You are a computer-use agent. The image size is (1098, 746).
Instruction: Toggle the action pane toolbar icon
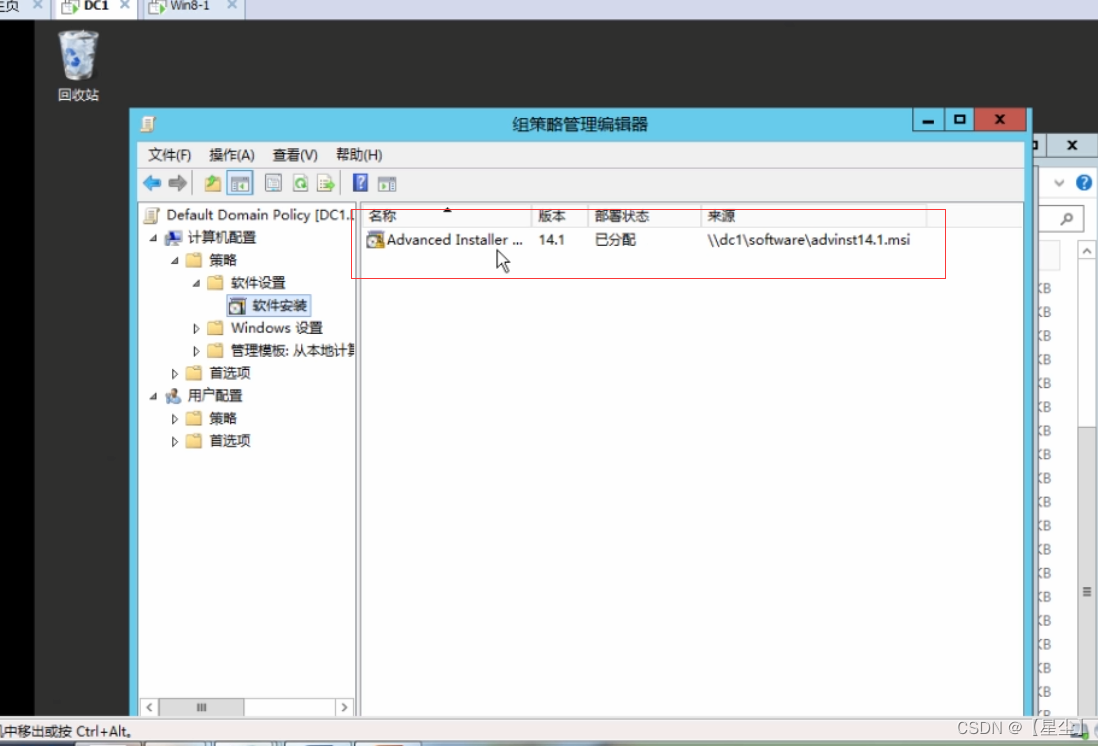click(387, 184)
